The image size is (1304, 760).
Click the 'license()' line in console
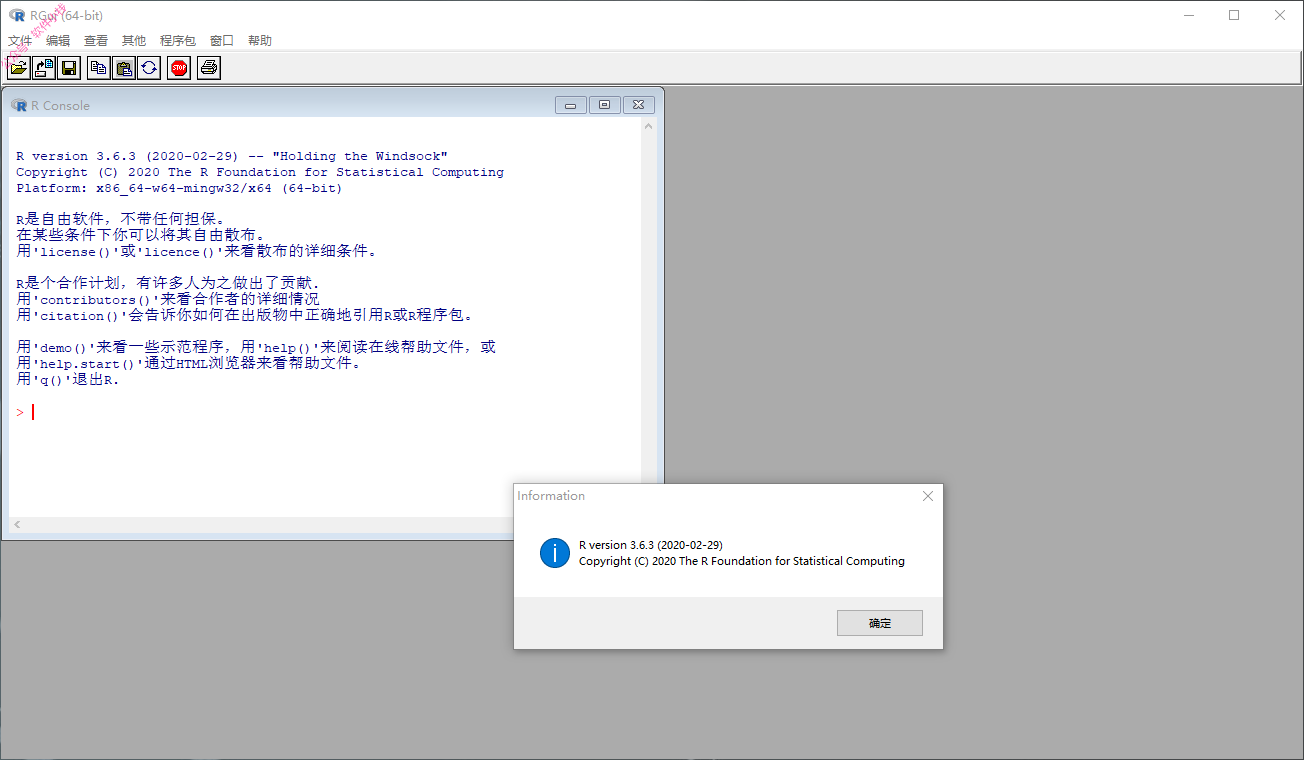click(198, 251)
